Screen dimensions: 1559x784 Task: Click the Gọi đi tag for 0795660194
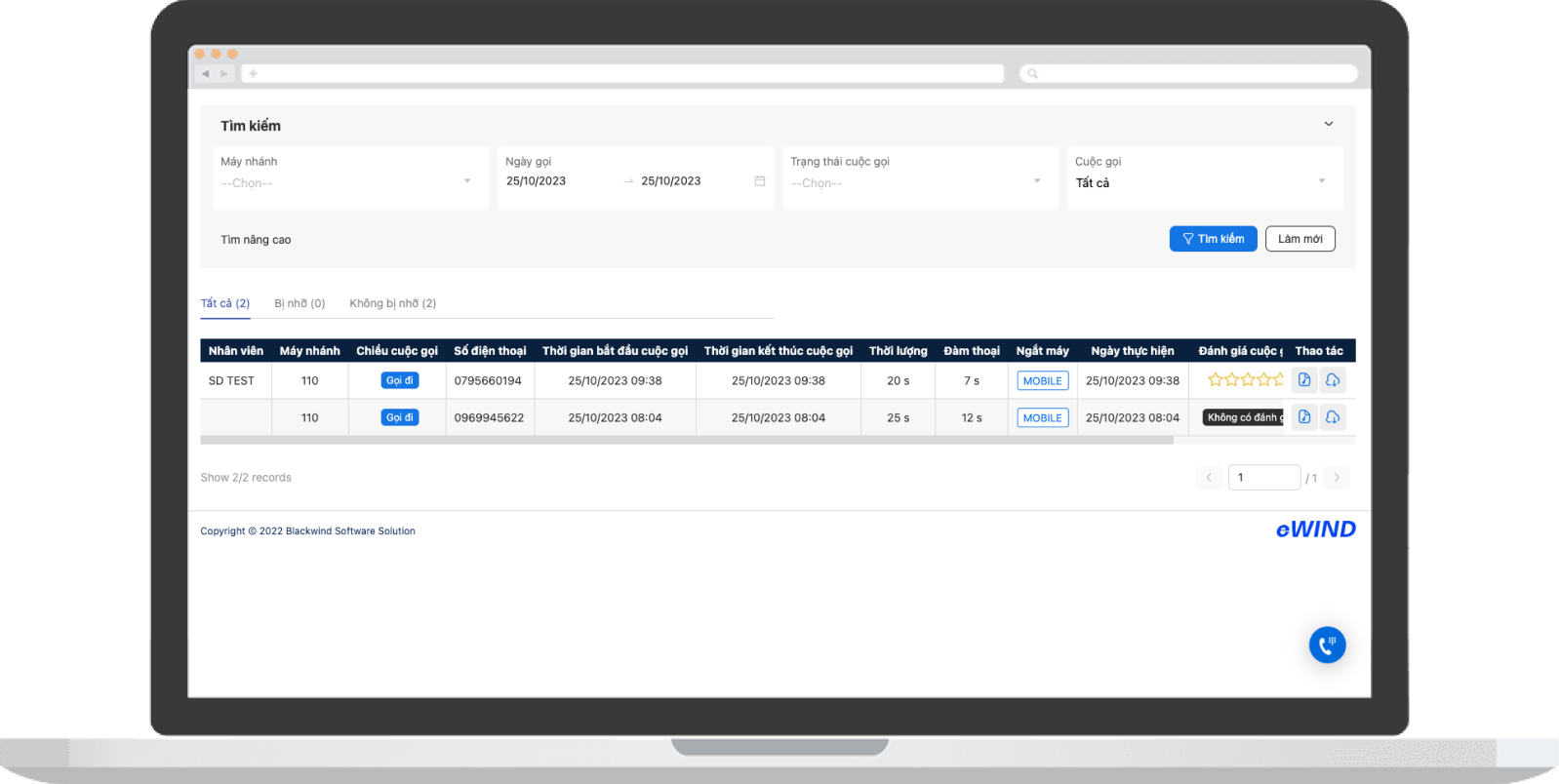[x=400, y=380]
